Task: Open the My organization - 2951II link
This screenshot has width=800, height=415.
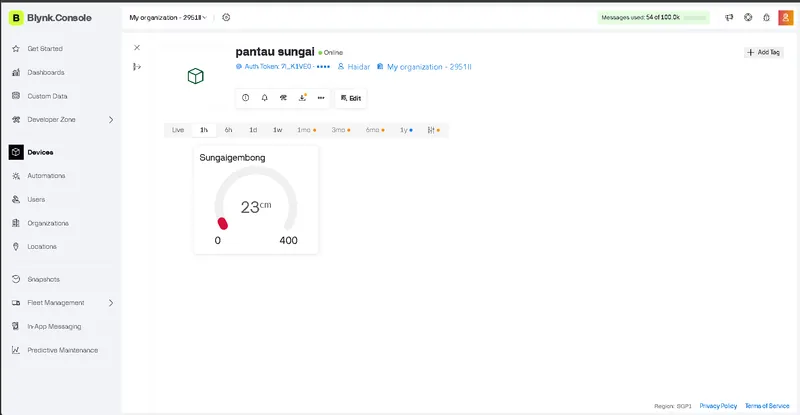Action: pos(424,67)
